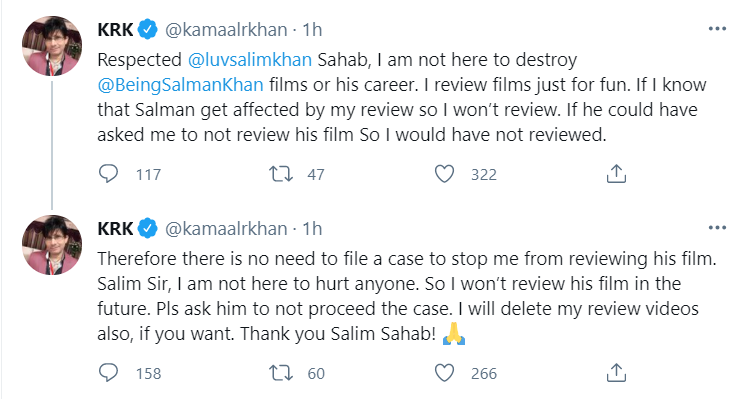Open the more options menu on first tweet
The image size is (750, 399).
(x=717, y=29)
